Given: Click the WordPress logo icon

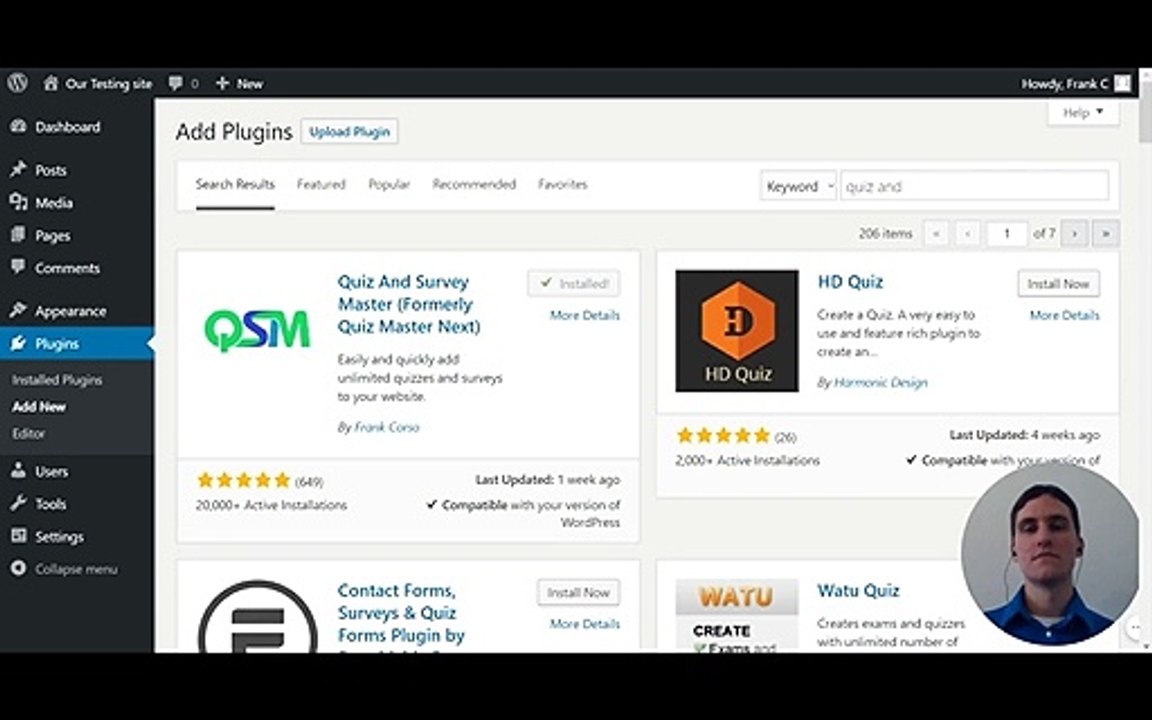Looking at the screenshot, I should tap(18, 83).
